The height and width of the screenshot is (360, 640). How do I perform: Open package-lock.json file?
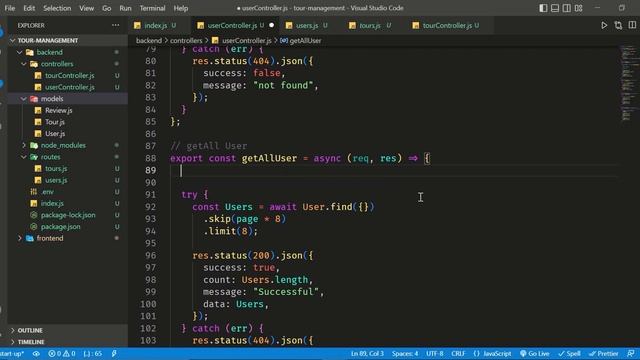tap(68, 215)
